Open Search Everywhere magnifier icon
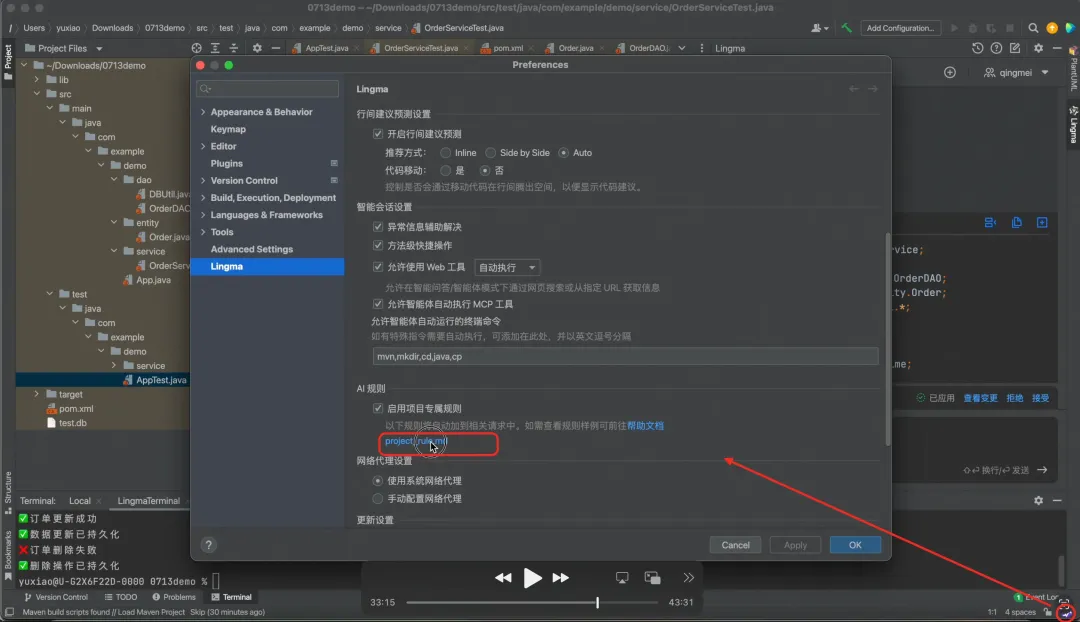 [x=1033, y=28]
